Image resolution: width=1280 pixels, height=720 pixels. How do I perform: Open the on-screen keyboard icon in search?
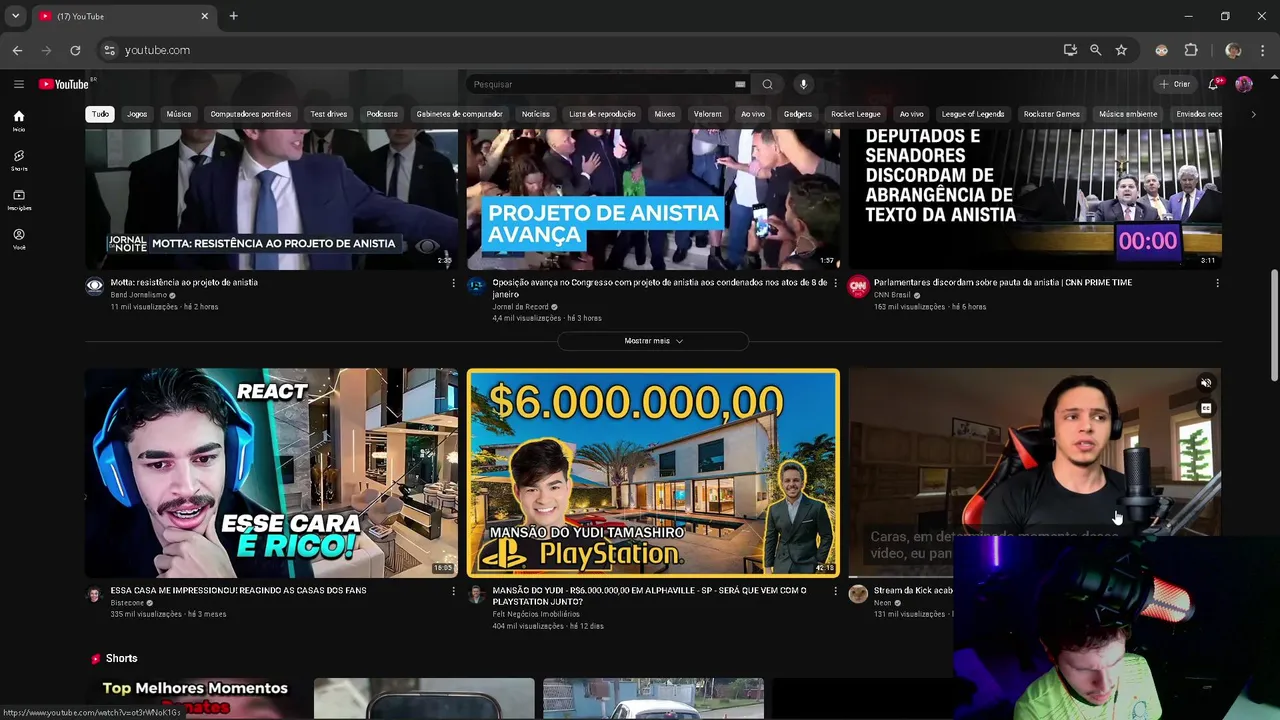click(x=740, y=84)
